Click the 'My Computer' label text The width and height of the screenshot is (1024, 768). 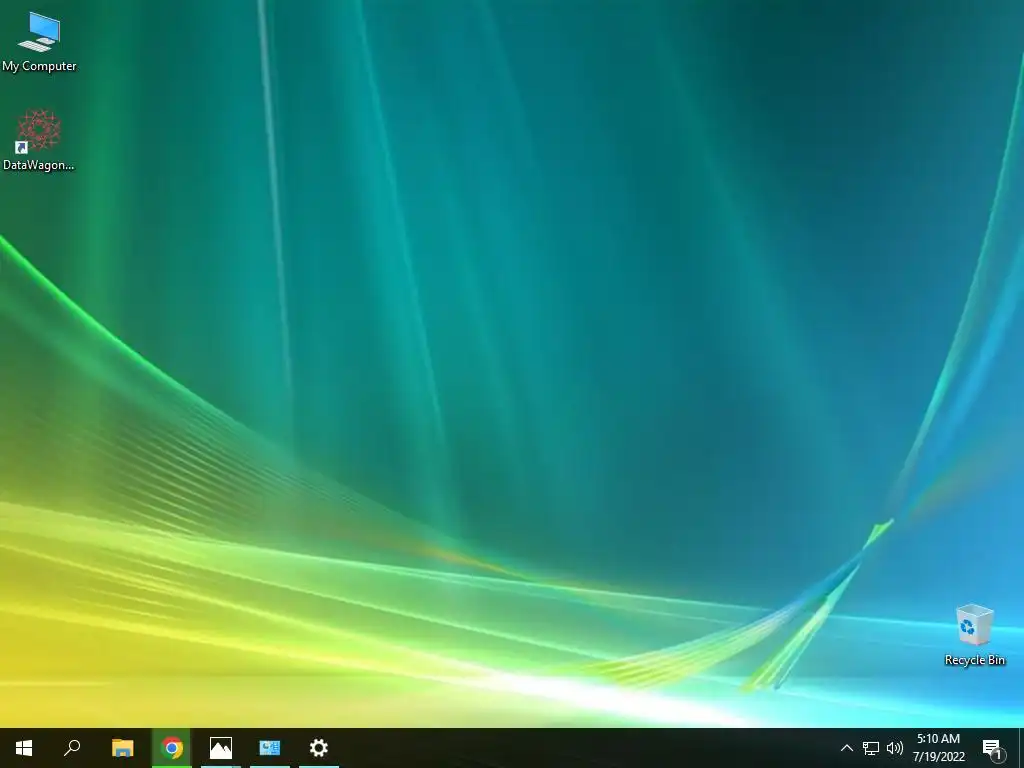point(39,66)
